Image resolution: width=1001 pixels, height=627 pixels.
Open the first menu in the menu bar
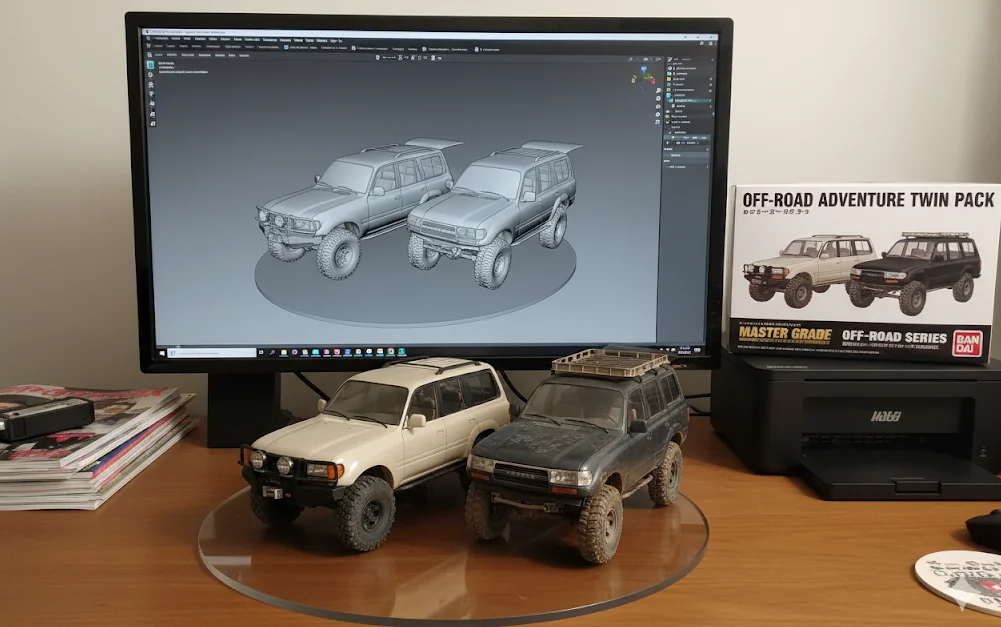click(x=157, y=39)
